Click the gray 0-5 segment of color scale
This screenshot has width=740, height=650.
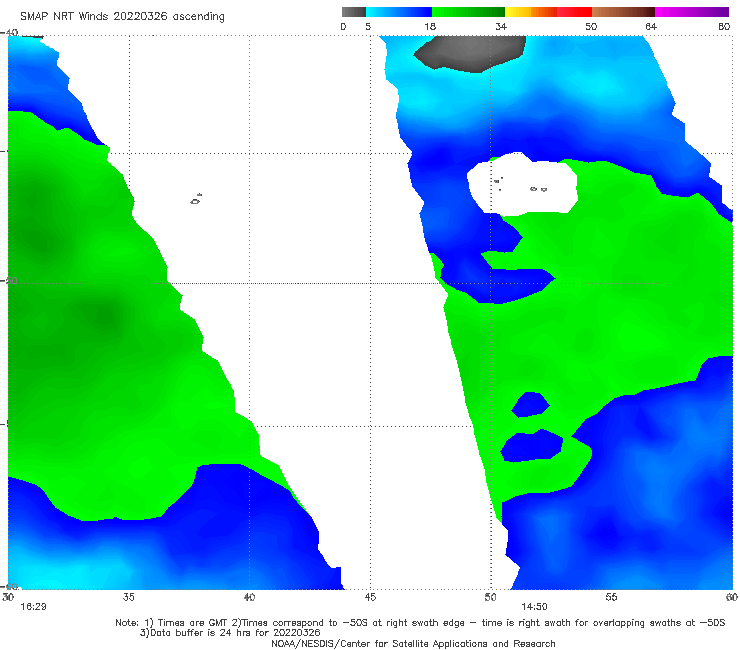354,12
